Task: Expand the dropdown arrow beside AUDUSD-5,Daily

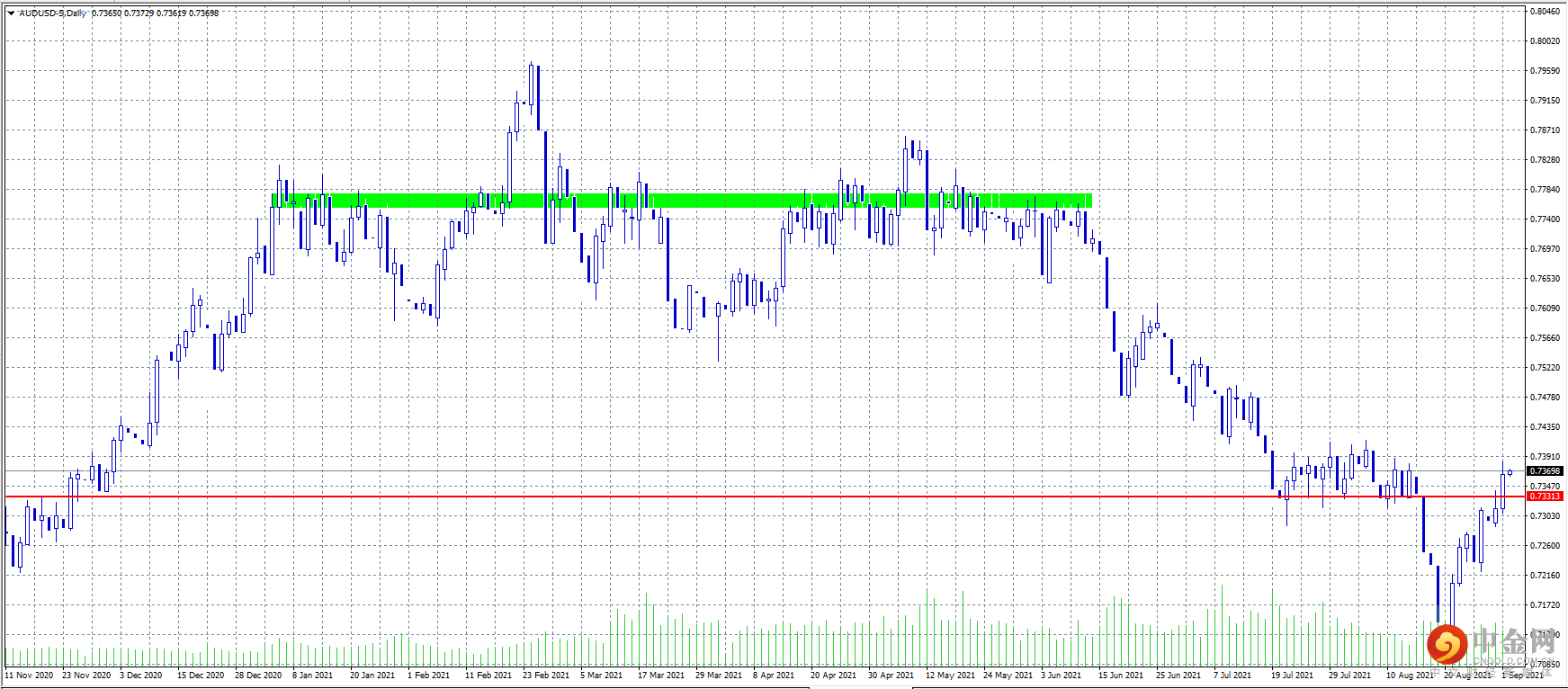Action: (11, 13)
